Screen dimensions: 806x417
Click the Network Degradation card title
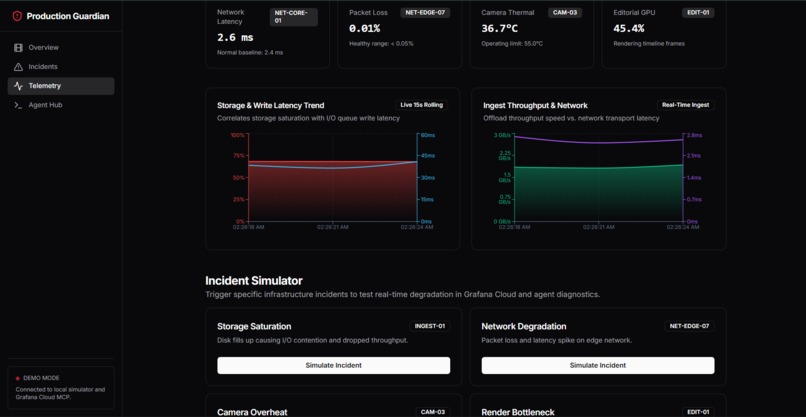(x=524, y=327)
